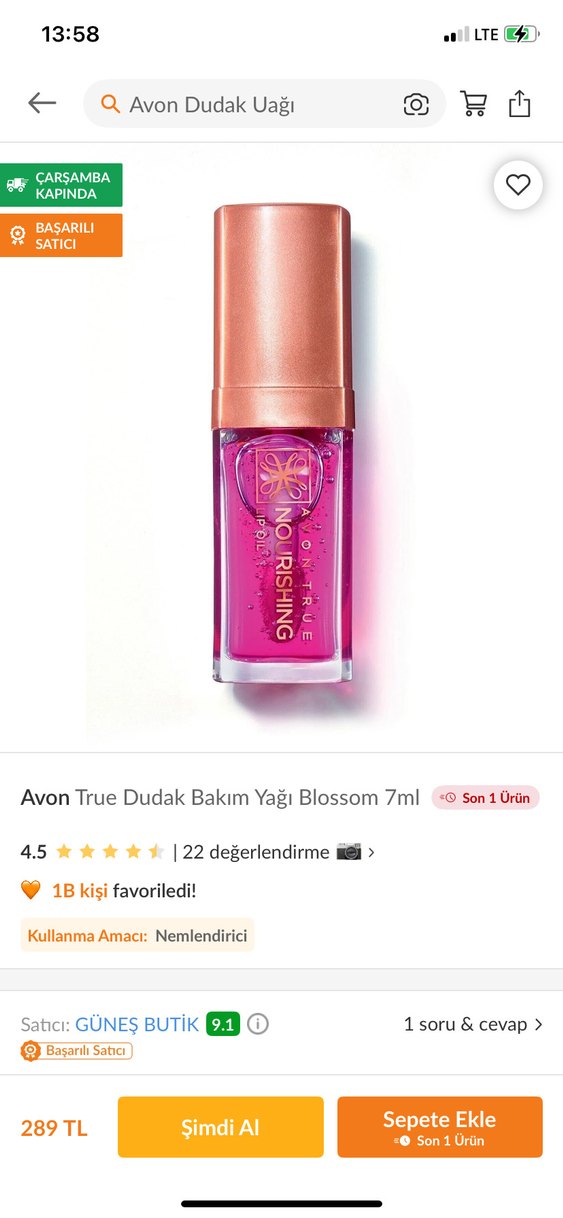Expand 1 soru & cevap section

click(473, 1024)
